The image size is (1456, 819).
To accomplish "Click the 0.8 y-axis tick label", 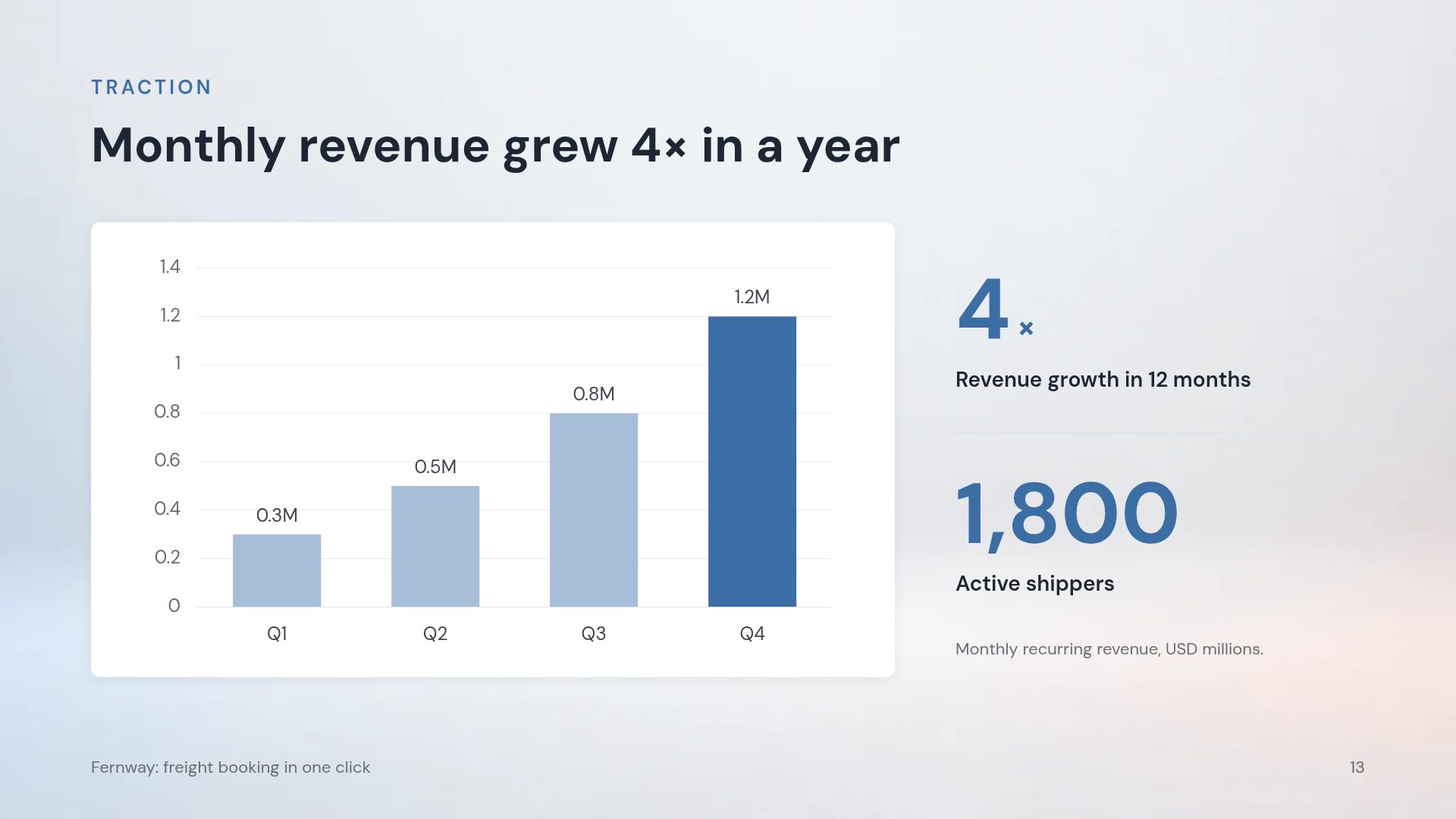I will [x=168, y=412].
